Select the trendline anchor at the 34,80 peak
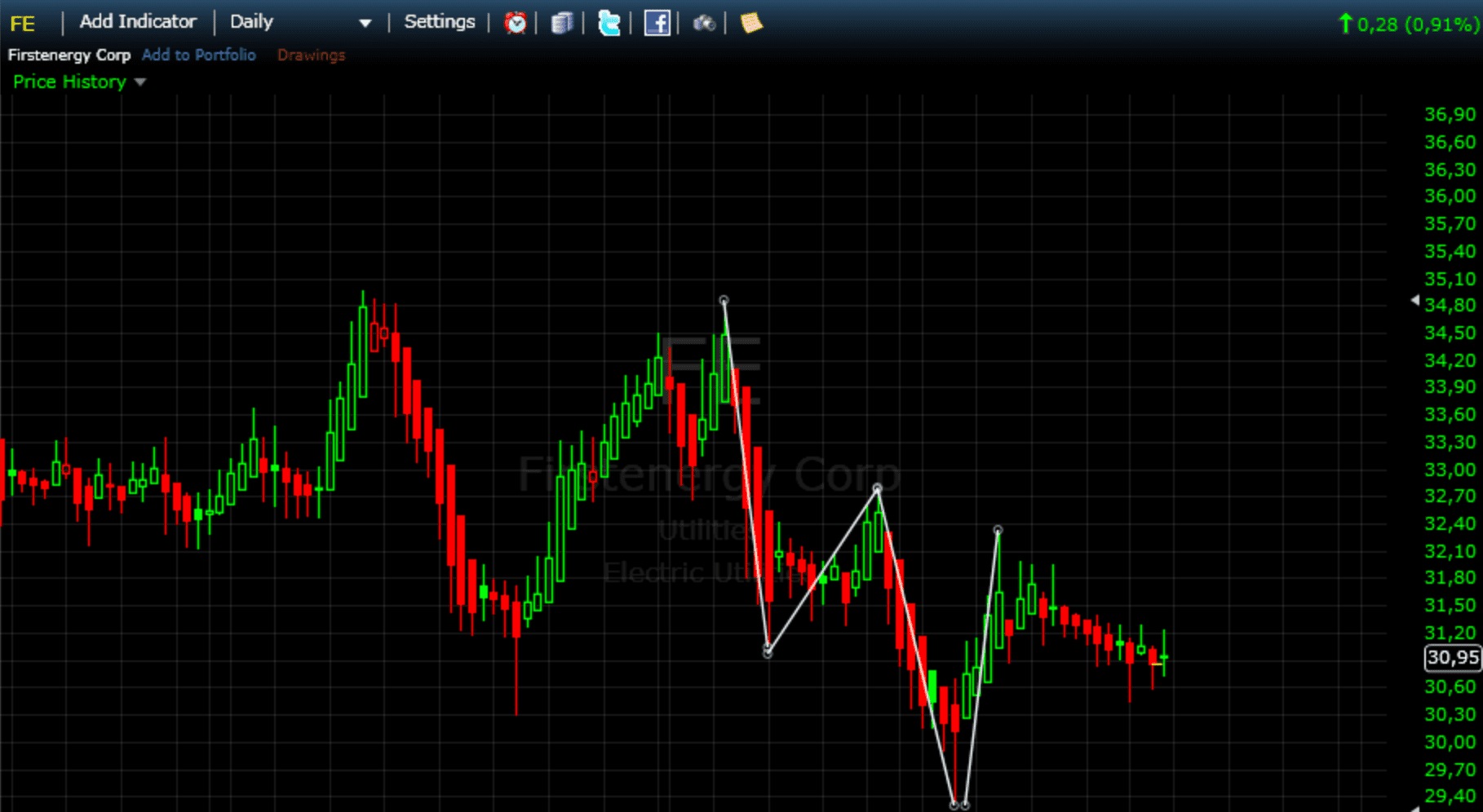The height and width of the screenshot is (812, 1483). (724, 301)
